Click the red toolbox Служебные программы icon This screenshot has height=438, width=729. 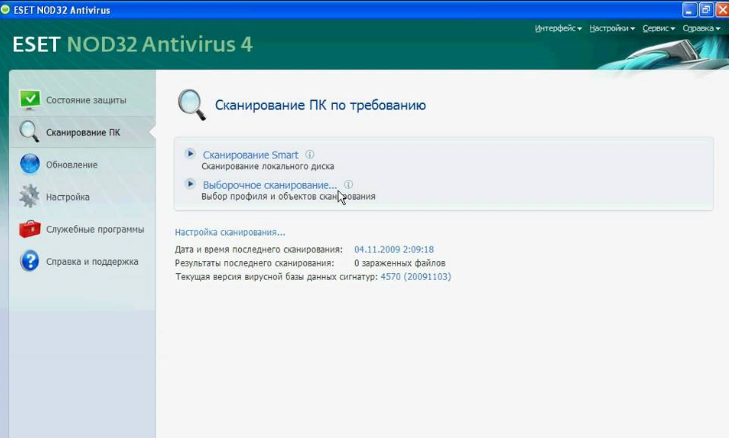[x=30, y=229]
